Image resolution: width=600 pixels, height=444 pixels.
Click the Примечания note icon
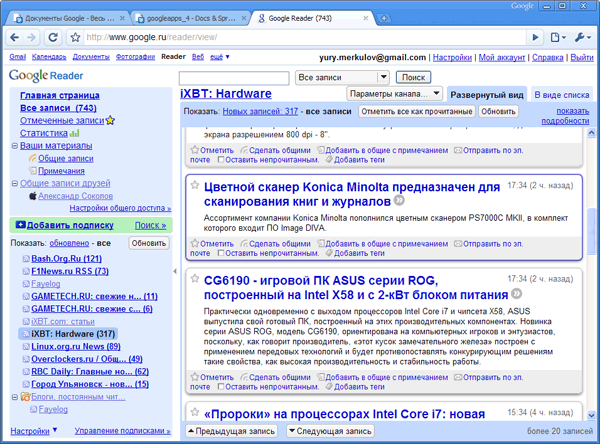(33, 171)
